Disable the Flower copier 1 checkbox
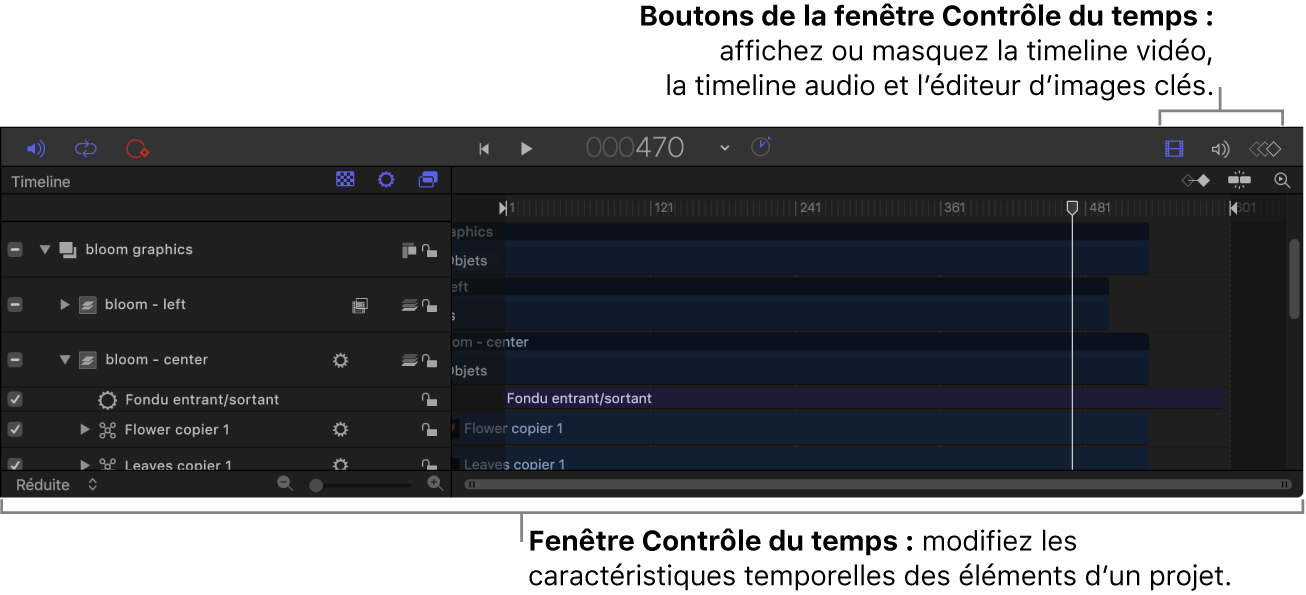The height and width of the screenshot is (595, 1306). tap(14, 429)
